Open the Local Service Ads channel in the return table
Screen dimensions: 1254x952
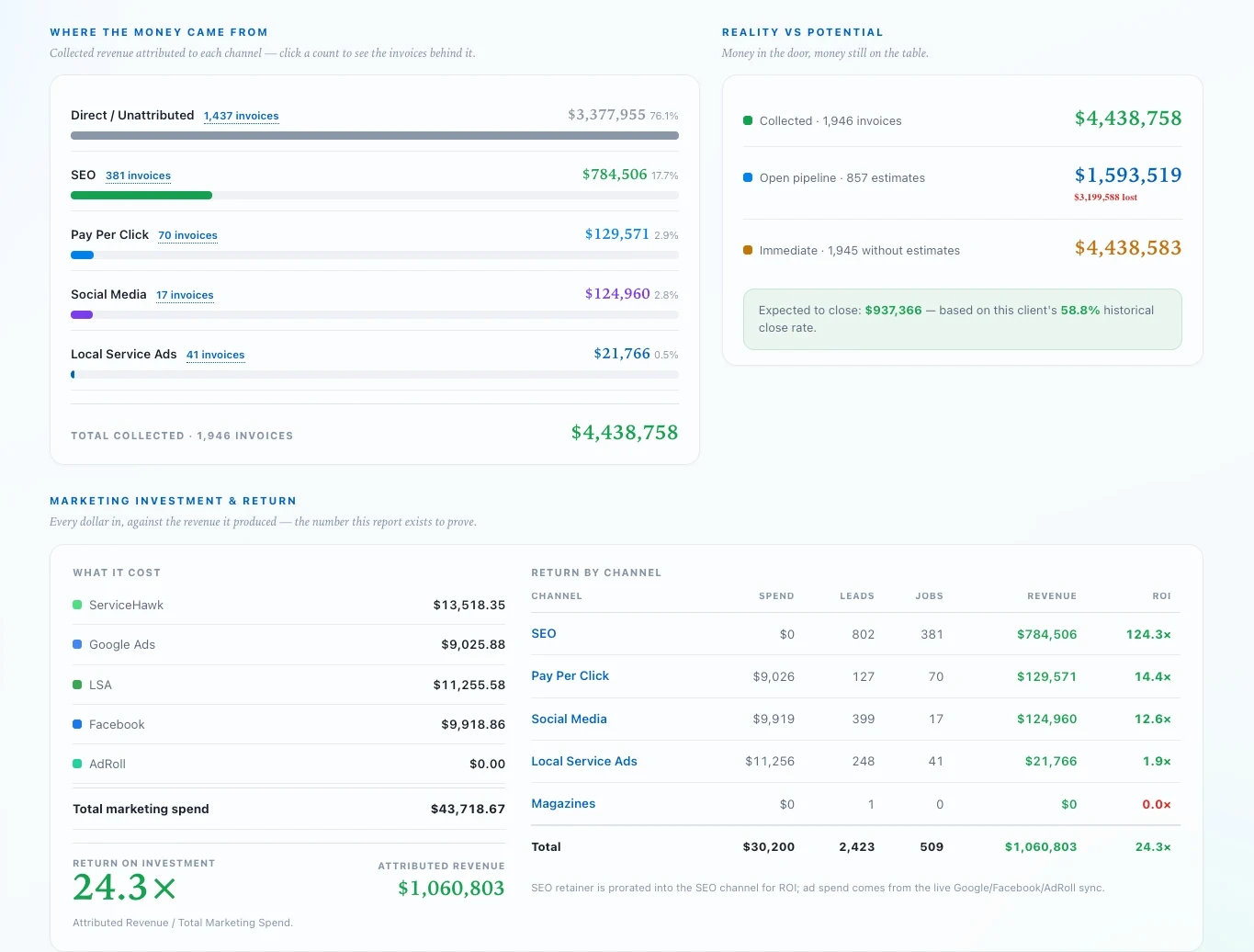[584, 761]
